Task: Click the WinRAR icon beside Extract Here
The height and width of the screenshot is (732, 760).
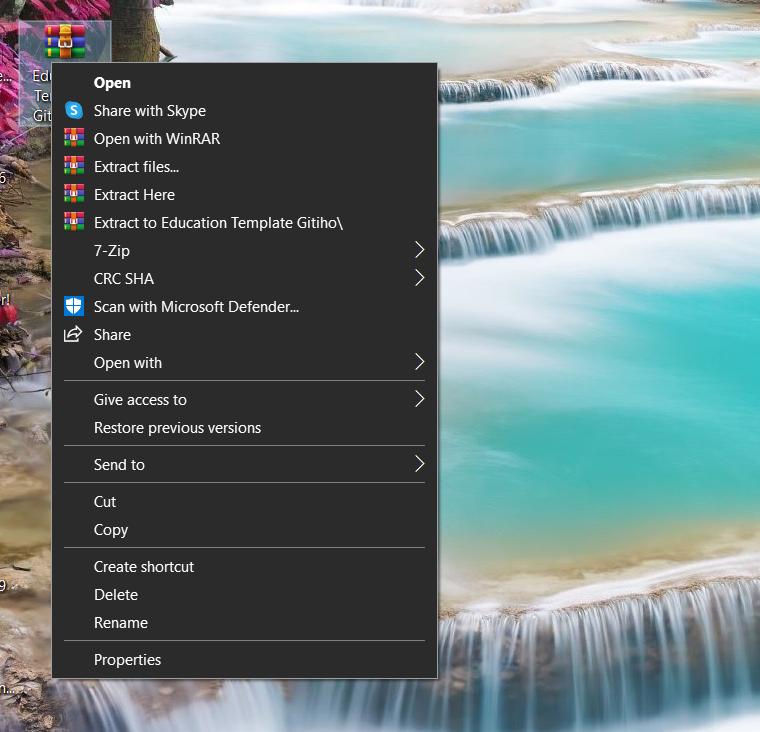Action: click(74, 194)
